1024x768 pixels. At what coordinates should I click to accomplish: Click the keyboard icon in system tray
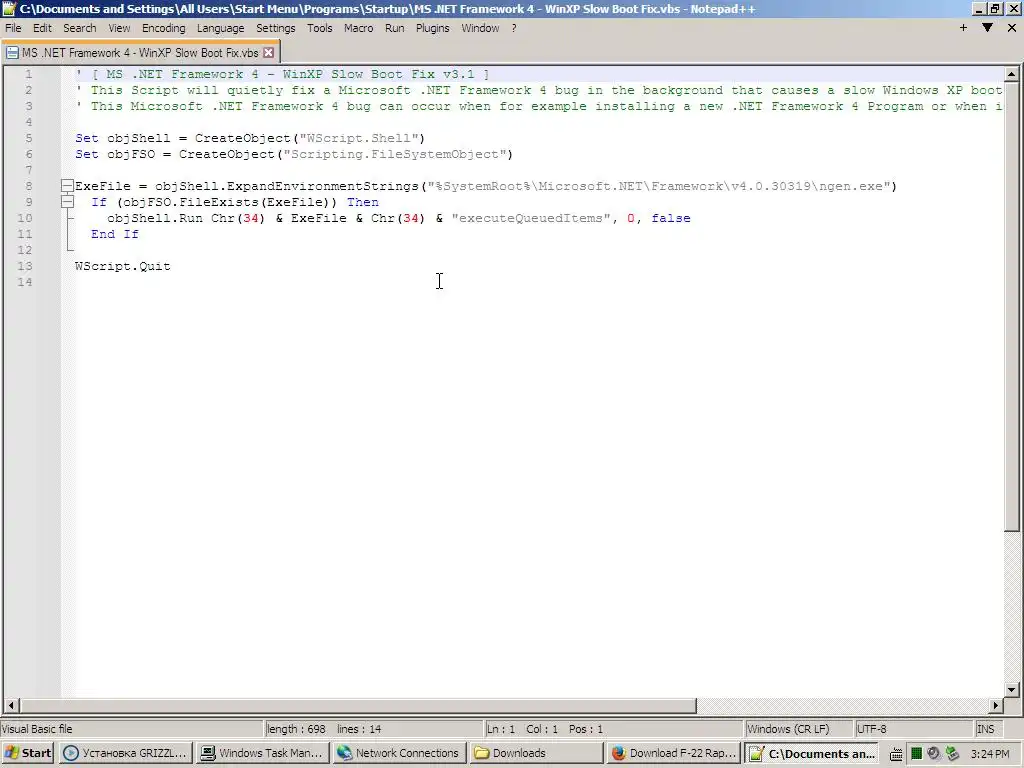(897, 754)
